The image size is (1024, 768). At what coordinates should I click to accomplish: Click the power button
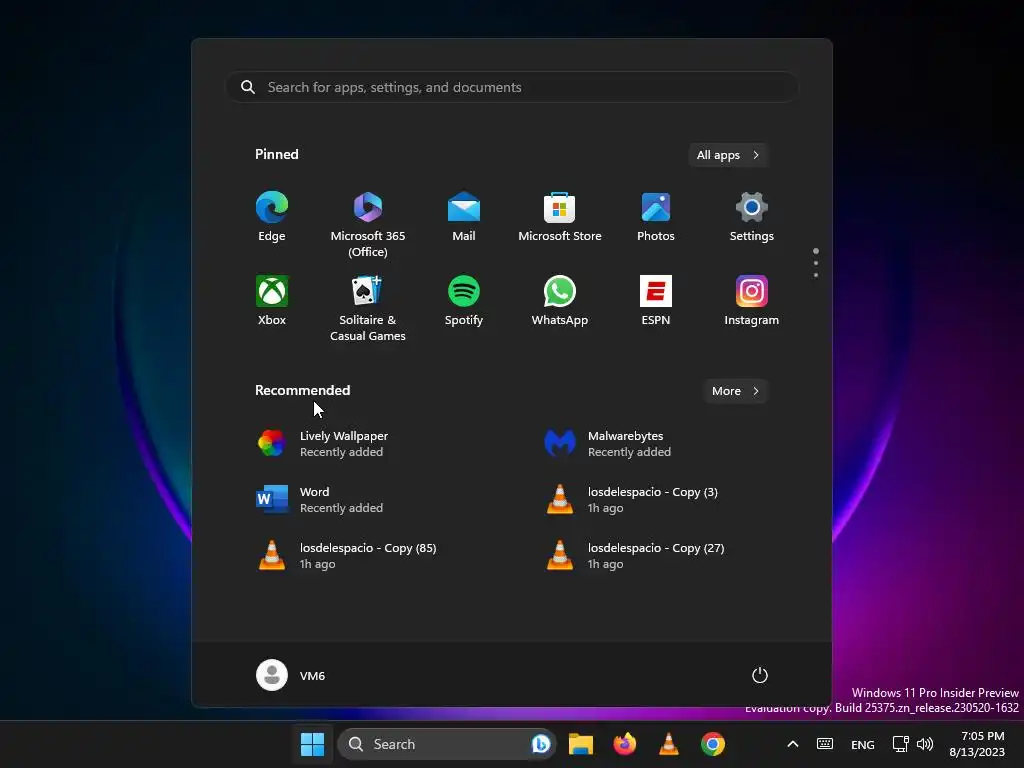pyautogui.click(x=760, y=675)
